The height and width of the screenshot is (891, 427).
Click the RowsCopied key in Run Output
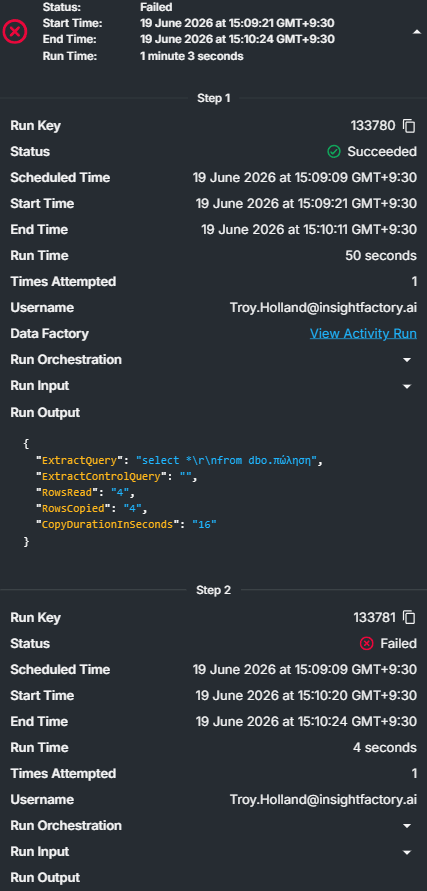pos(73,509)
